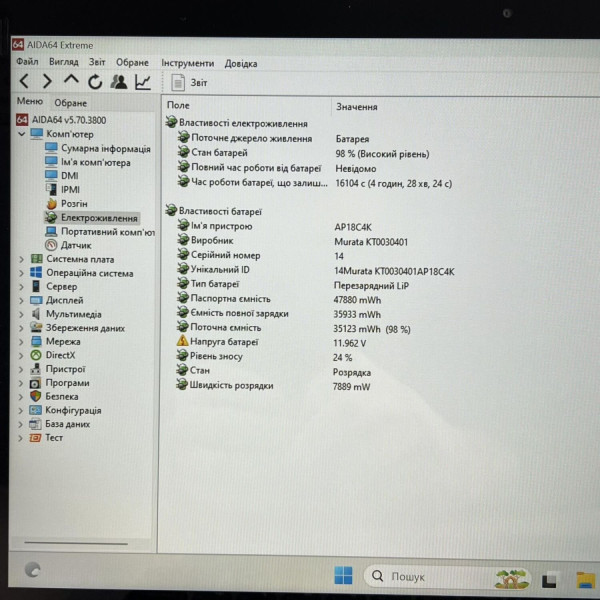Screen dimensions: 600x600
Task: Switch to the Меню tab
Action: 29,101
